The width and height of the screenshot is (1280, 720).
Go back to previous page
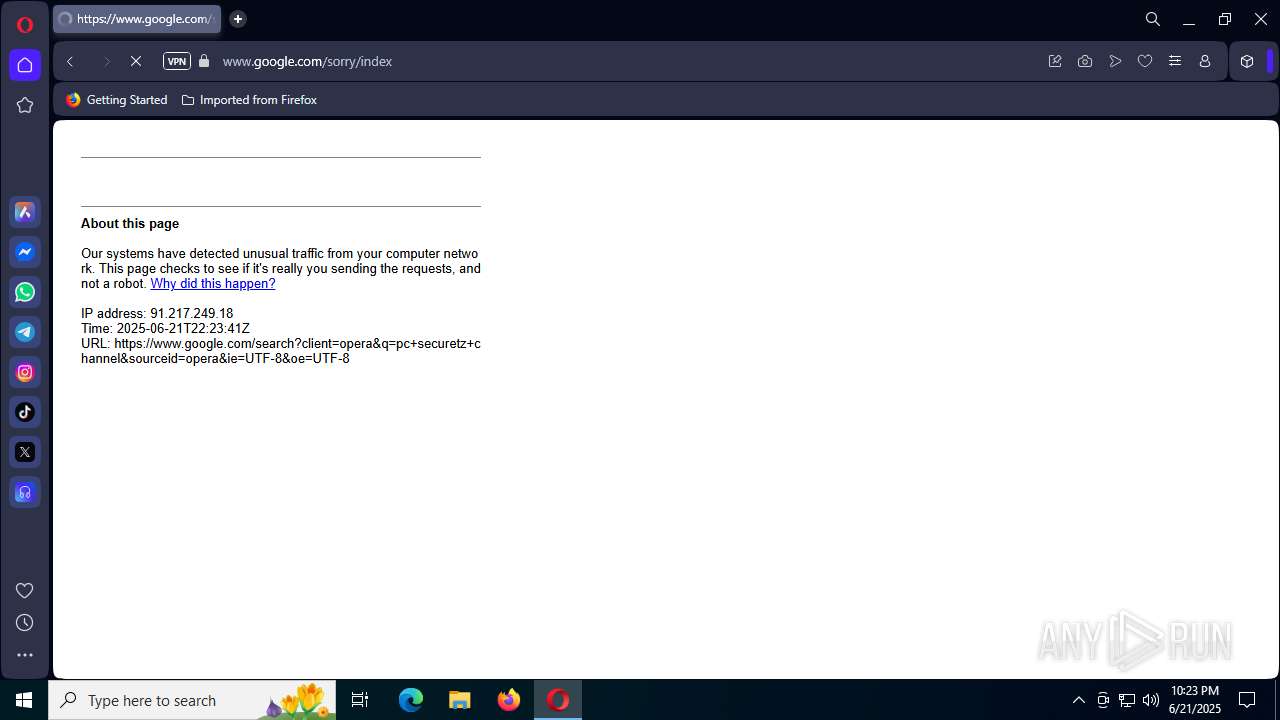[x=70, y=61]
